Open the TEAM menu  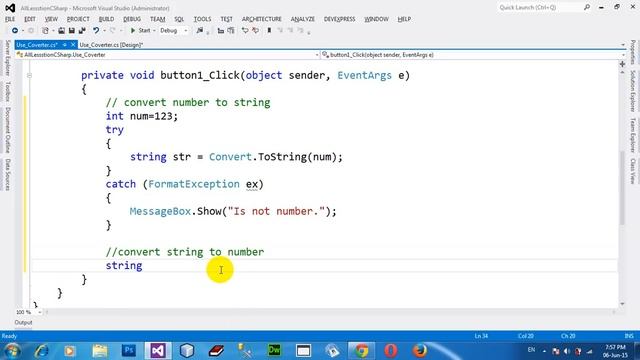158,19
